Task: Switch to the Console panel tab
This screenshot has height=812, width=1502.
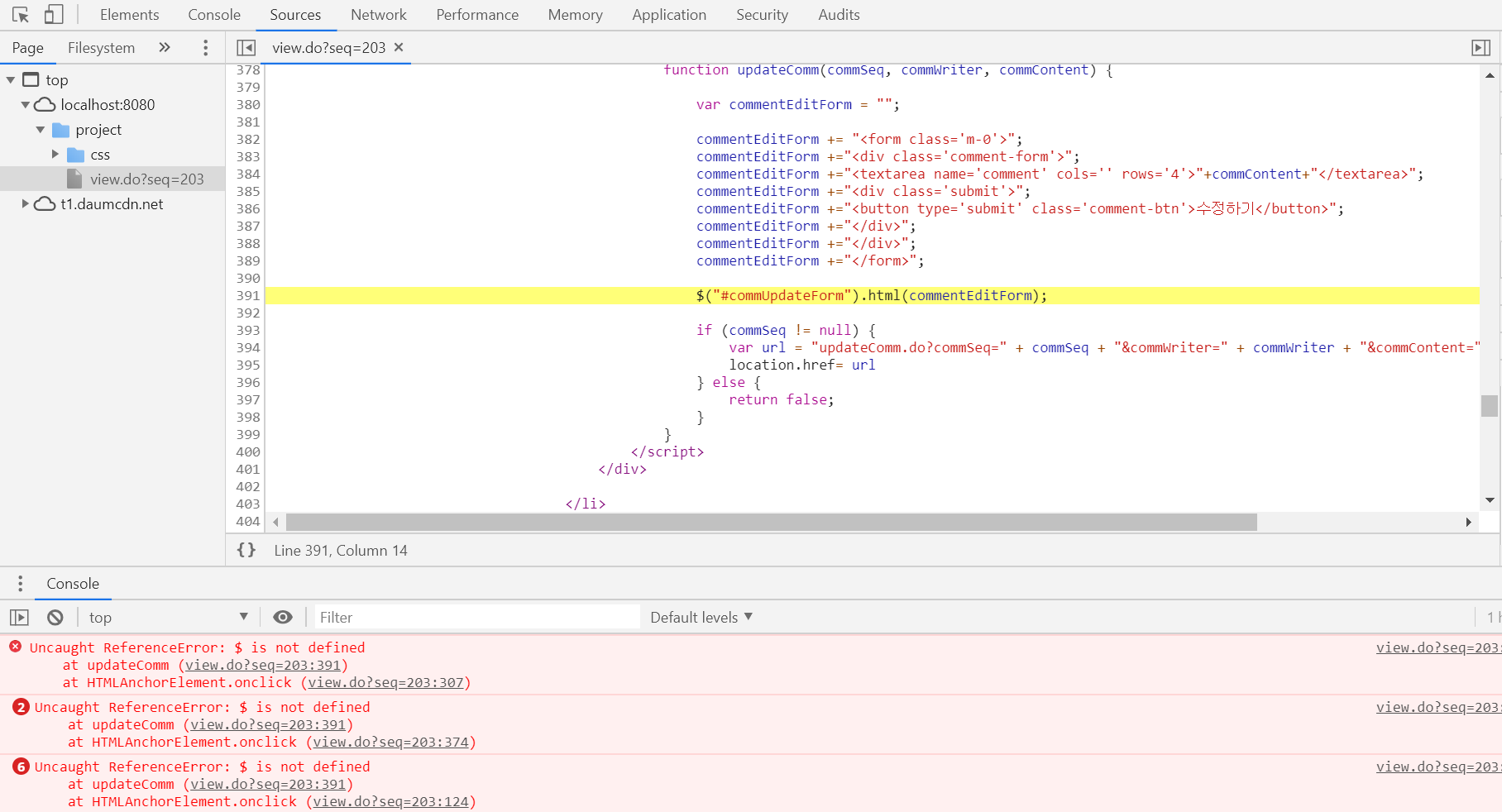Action: tap(214, 15)
